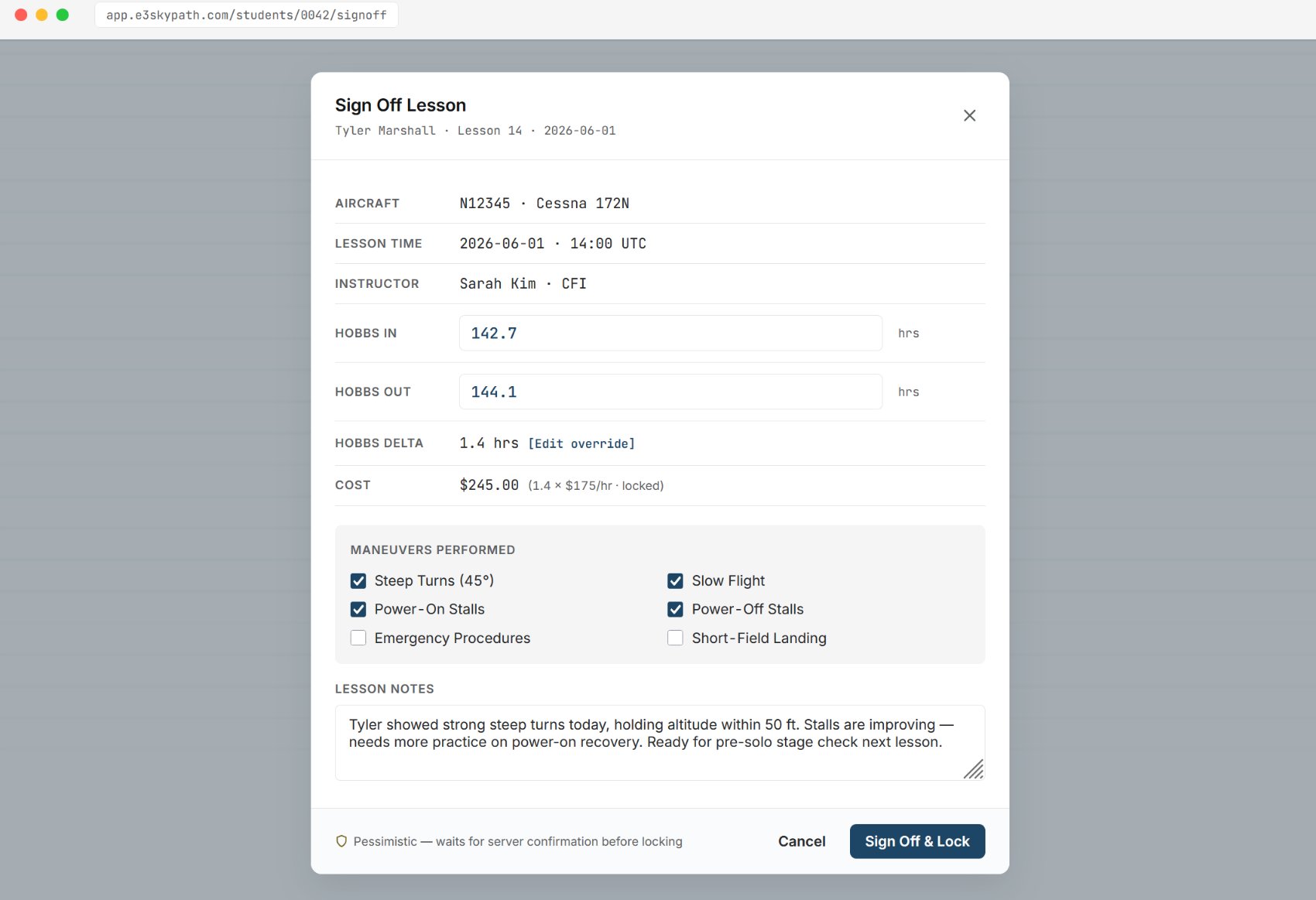Open the Edit override link
Viewport: 1316px width, 900px height.
click(x=581, y=443)
